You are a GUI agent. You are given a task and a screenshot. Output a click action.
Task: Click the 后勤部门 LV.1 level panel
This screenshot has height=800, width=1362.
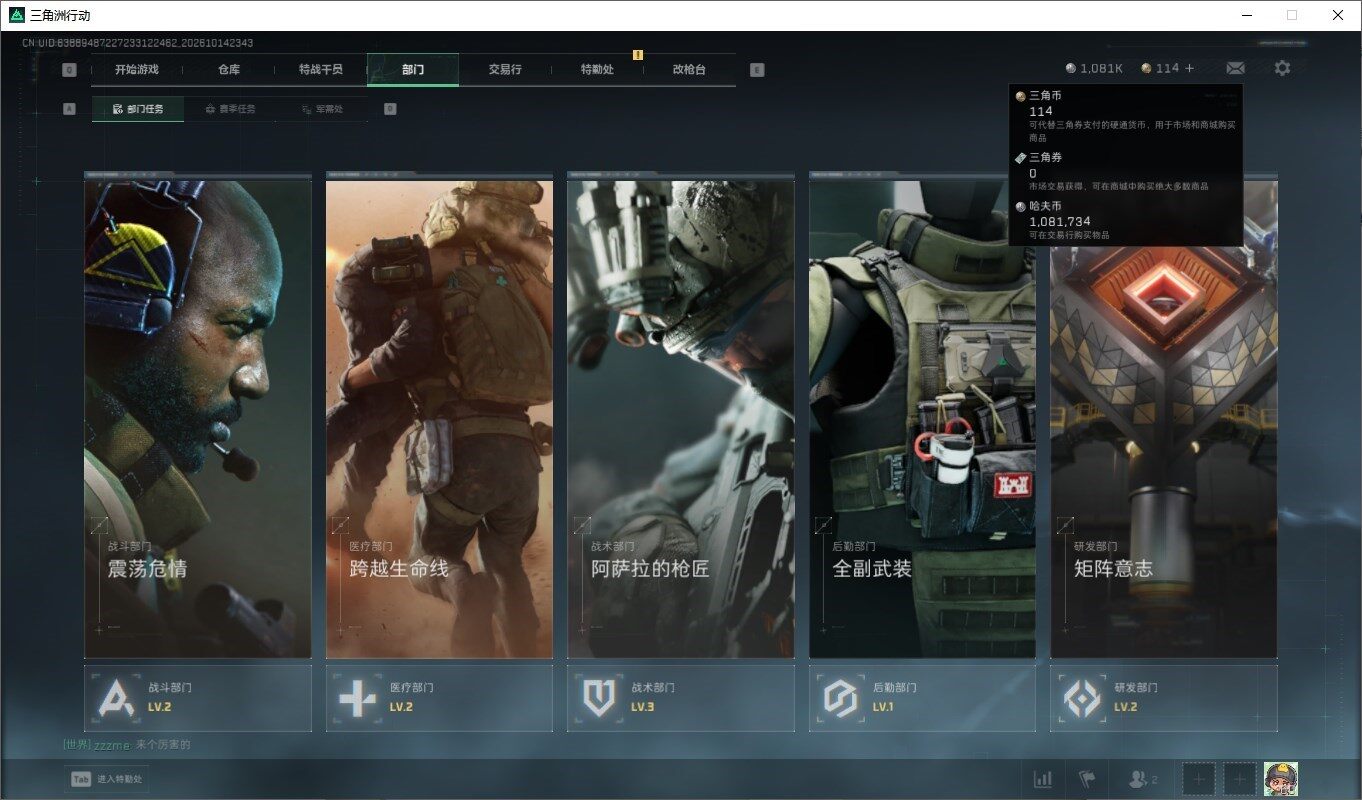click(x=922, y=698)
